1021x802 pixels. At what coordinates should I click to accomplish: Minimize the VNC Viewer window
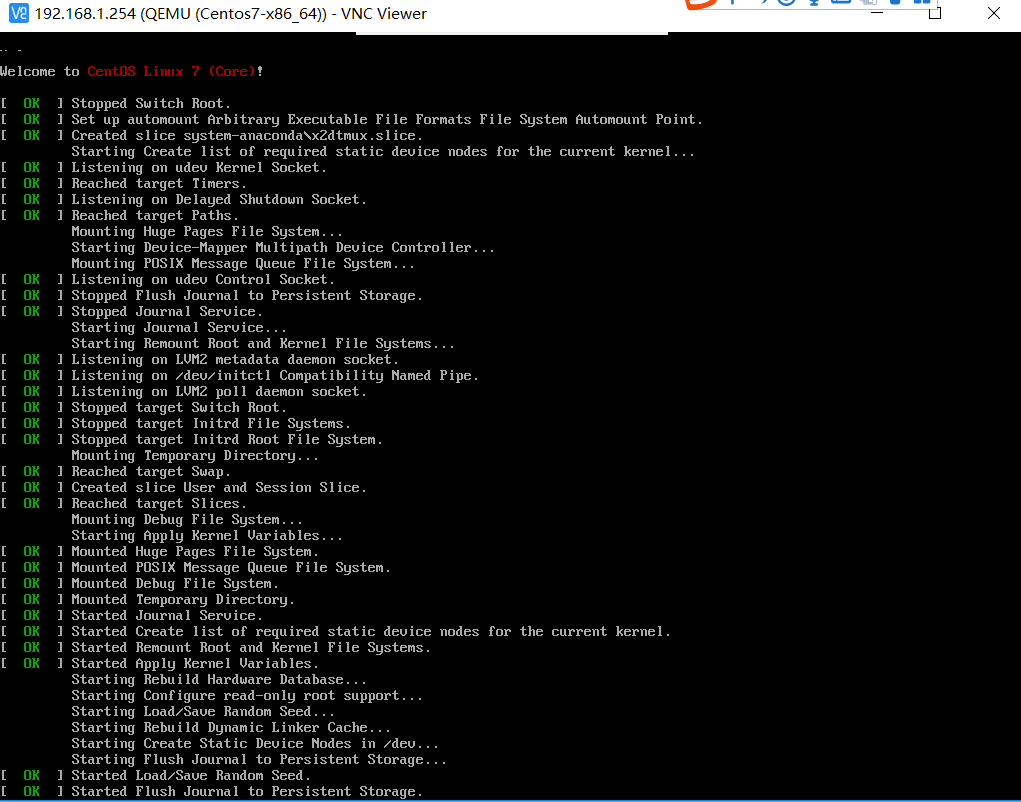(x=877, y=13)
